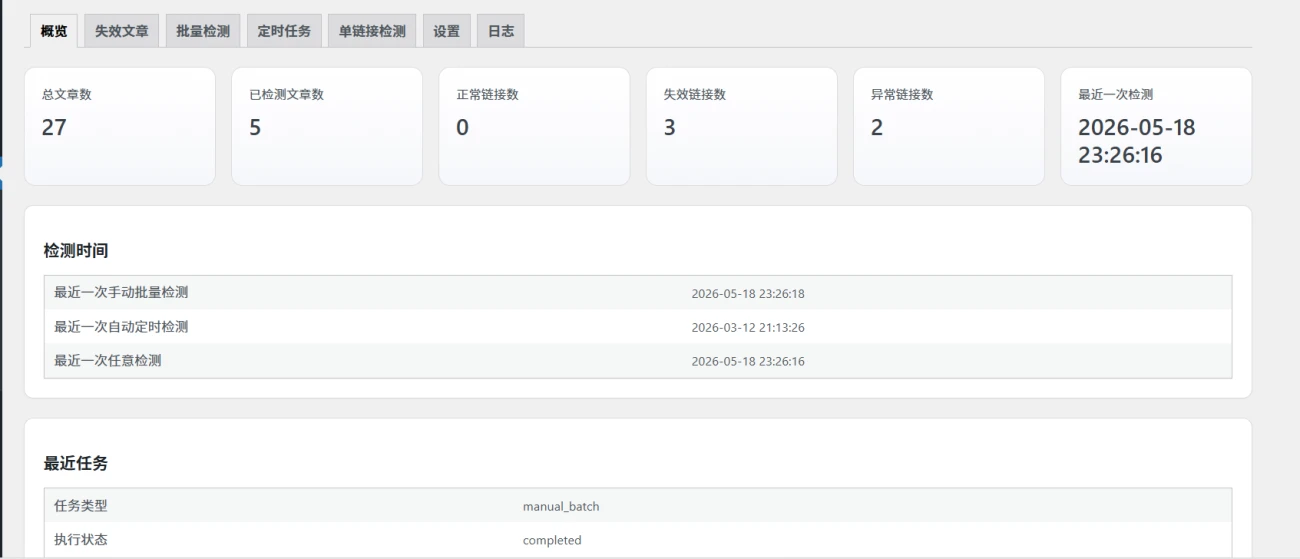Click the 总文章数 card label

[x=67, y=95]
